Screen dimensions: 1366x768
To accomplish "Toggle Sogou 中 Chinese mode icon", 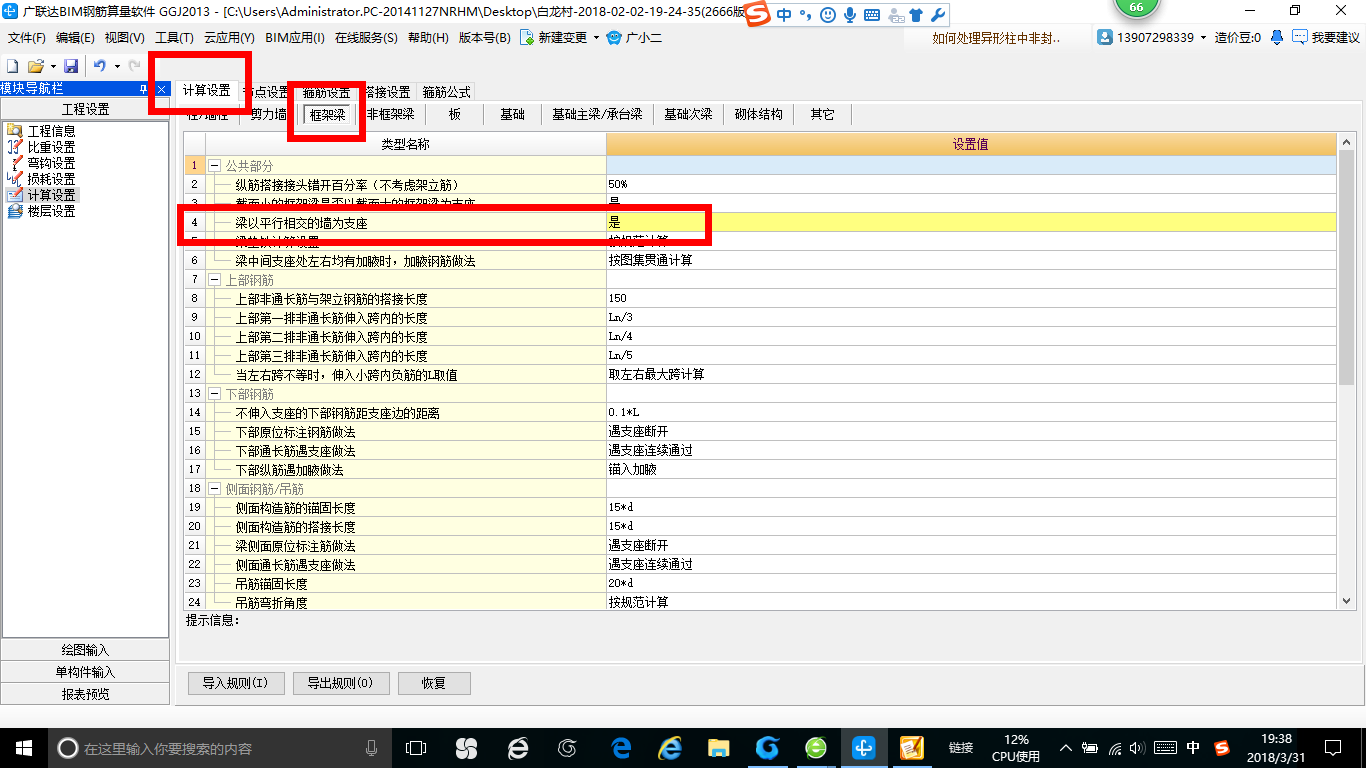I will point(783,15).
